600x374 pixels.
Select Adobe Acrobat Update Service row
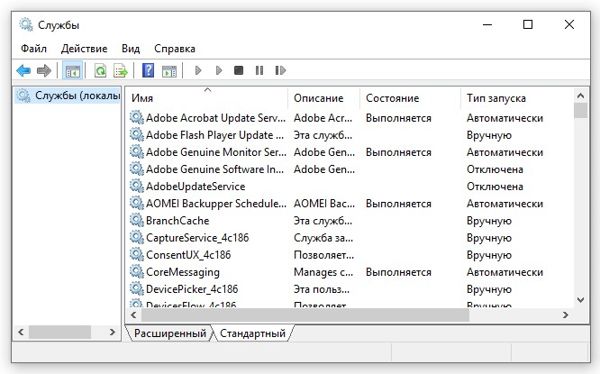(351, 118)
